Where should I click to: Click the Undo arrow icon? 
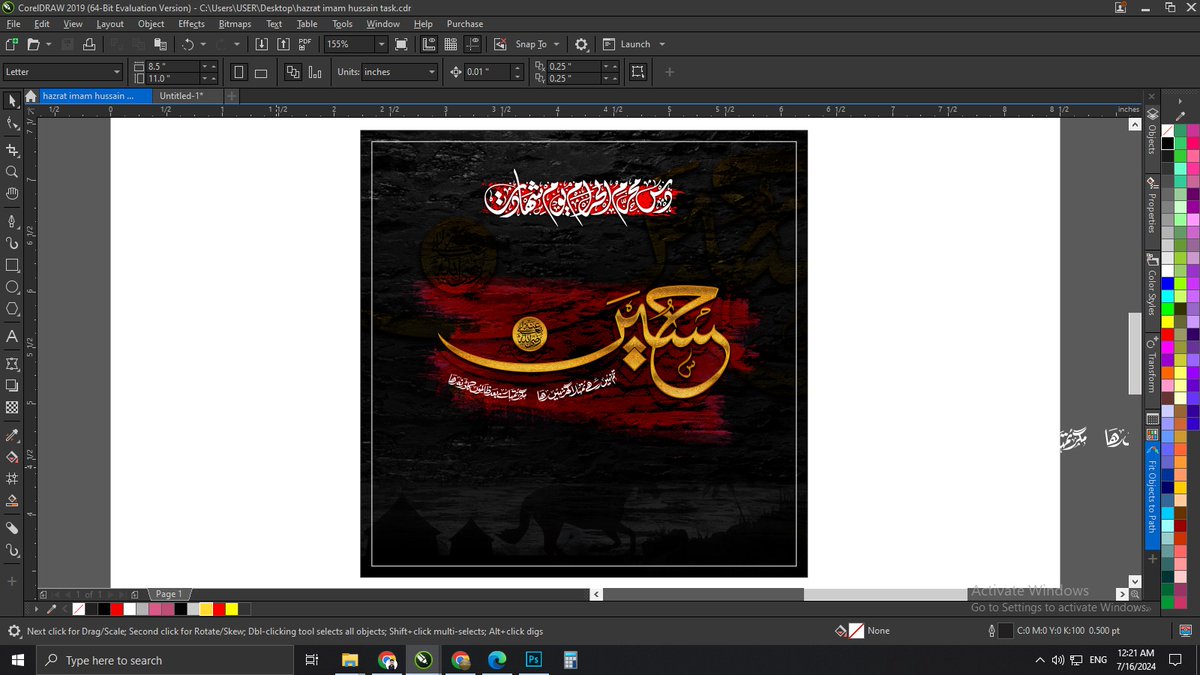click(187, 44)
